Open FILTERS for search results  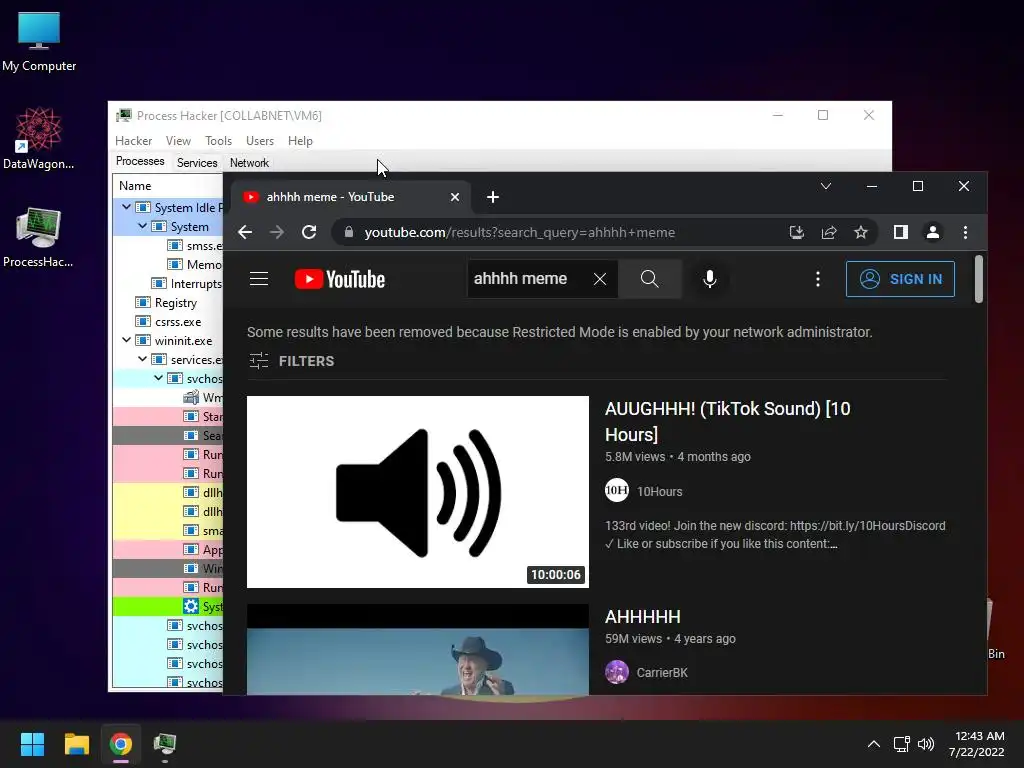click(292, 360)
